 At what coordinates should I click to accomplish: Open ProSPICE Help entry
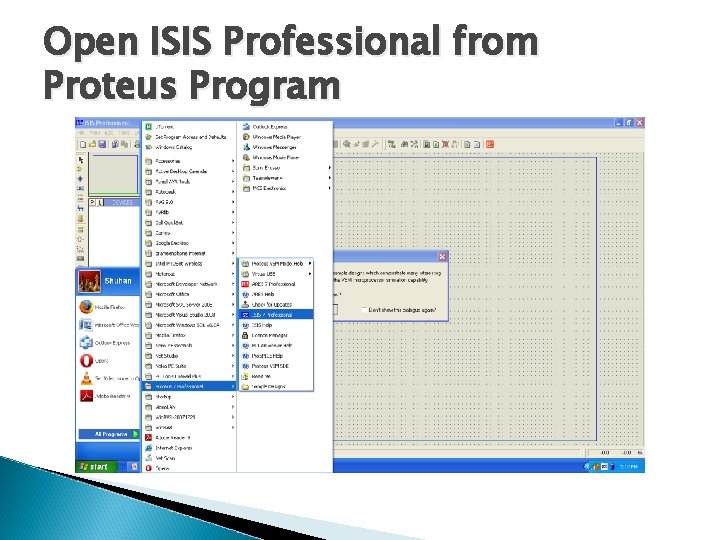click(x=276, y=356)
